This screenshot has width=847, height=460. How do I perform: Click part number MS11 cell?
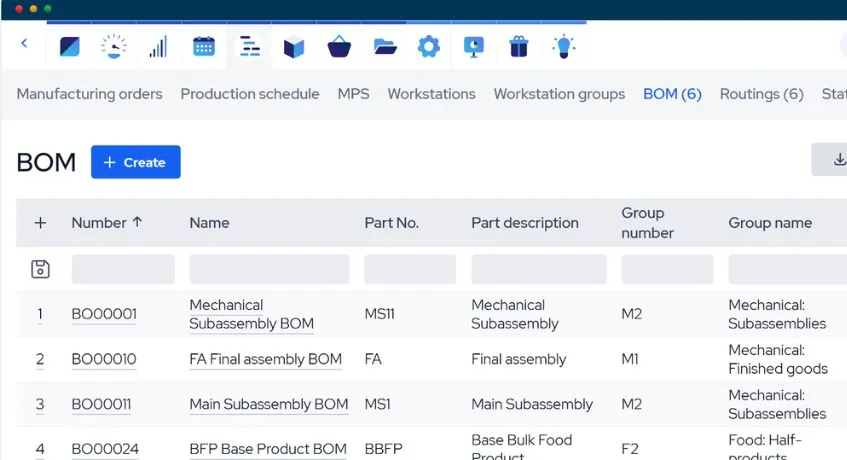pos(380,314)
